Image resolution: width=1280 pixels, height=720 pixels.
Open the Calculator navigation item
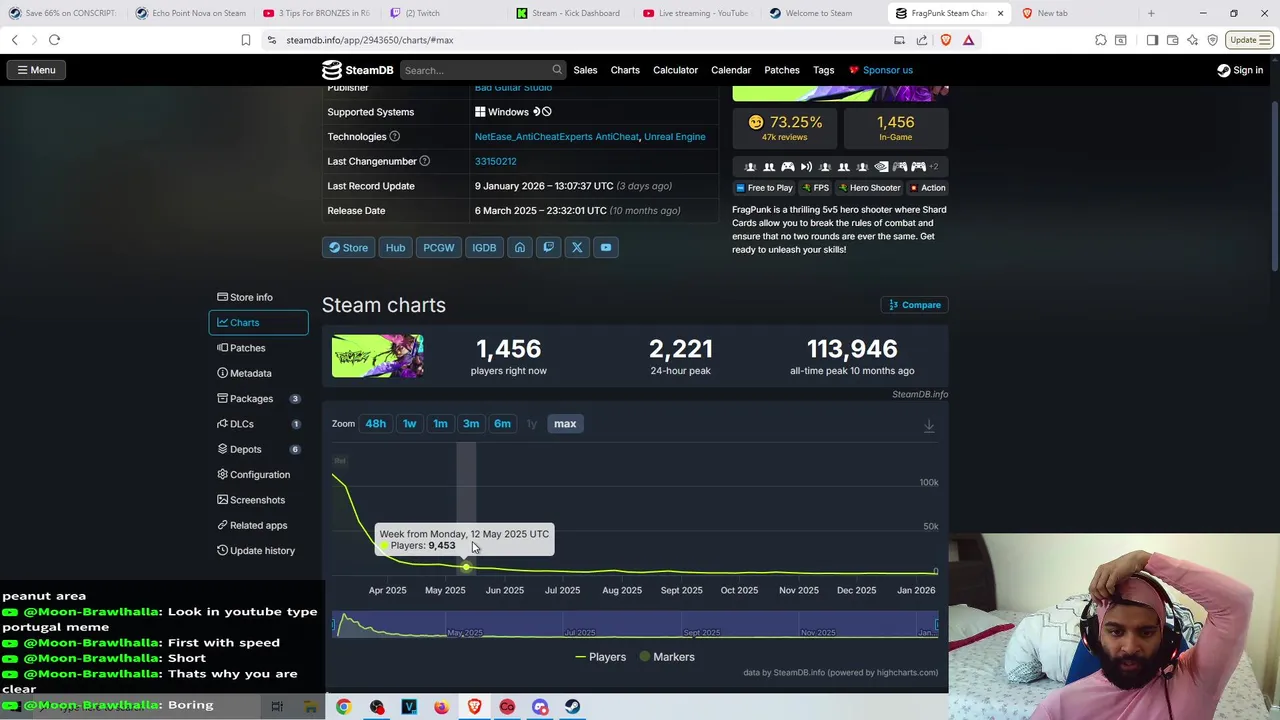[x=675, y=70]
